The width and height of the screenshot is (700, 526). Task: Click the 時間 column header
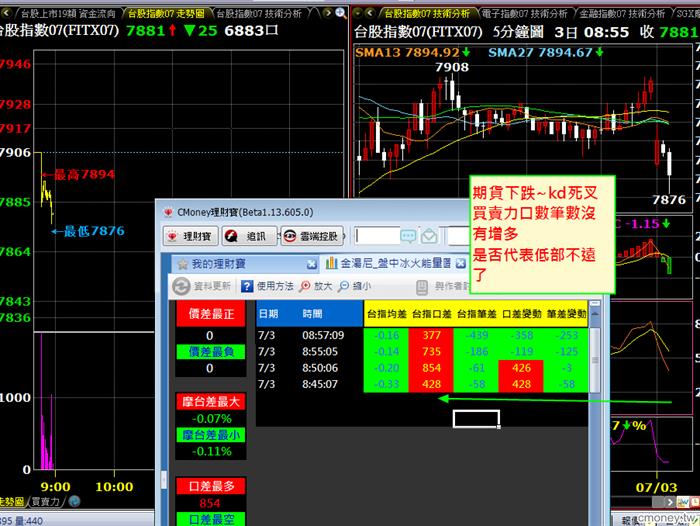(312, 314)
